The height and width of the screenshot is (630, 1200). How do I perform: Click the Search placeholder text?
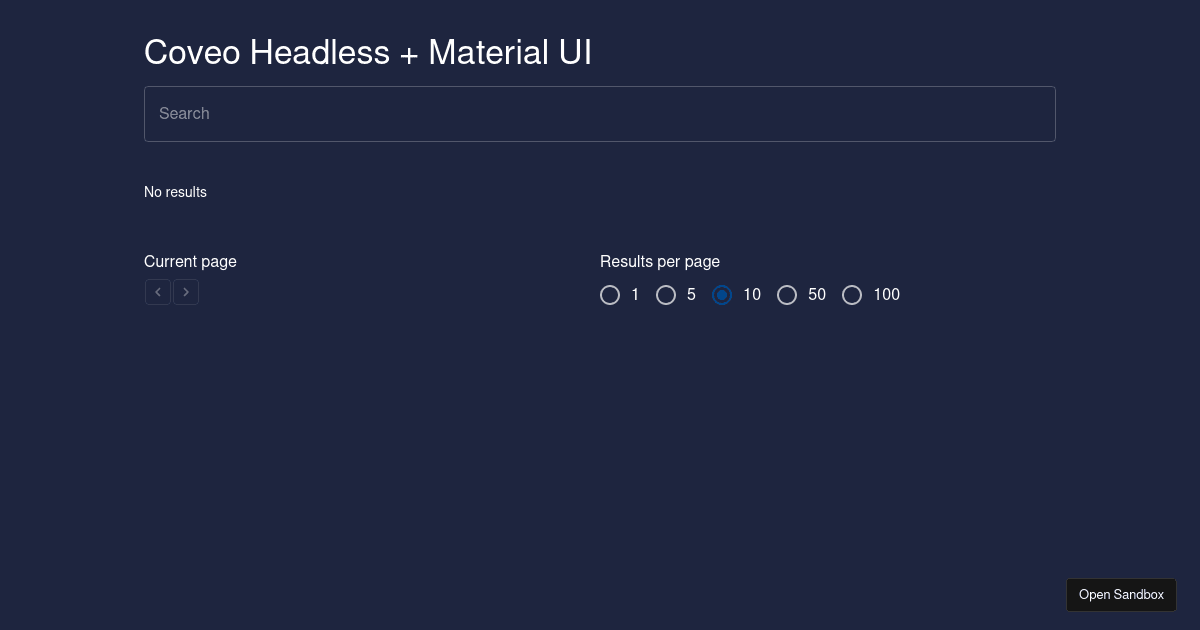point(184,114)
